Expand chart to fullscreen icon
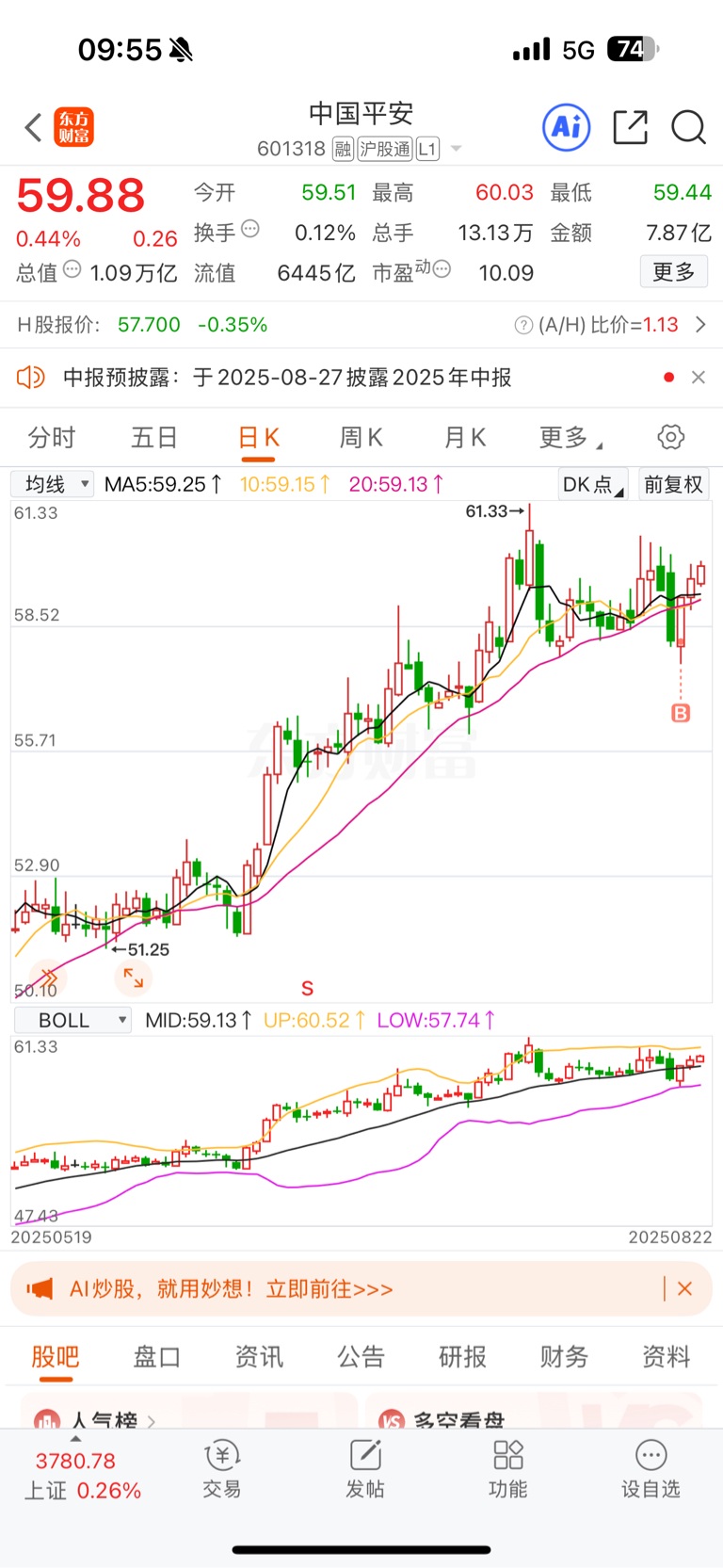 point(133,978)
